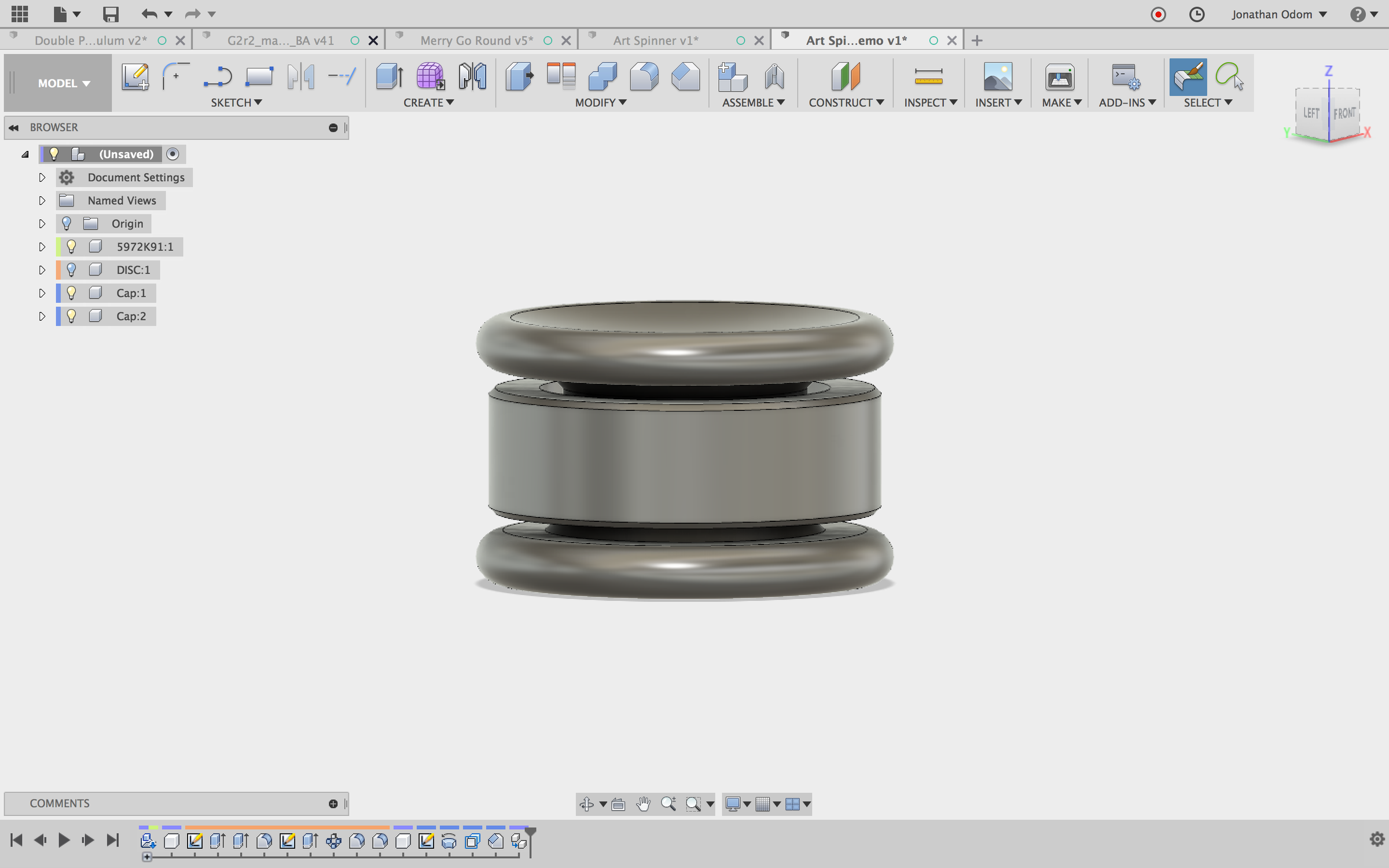
Task: Switch to the Merry Go Round v5 tab
Action: click(x=476, y=41)
